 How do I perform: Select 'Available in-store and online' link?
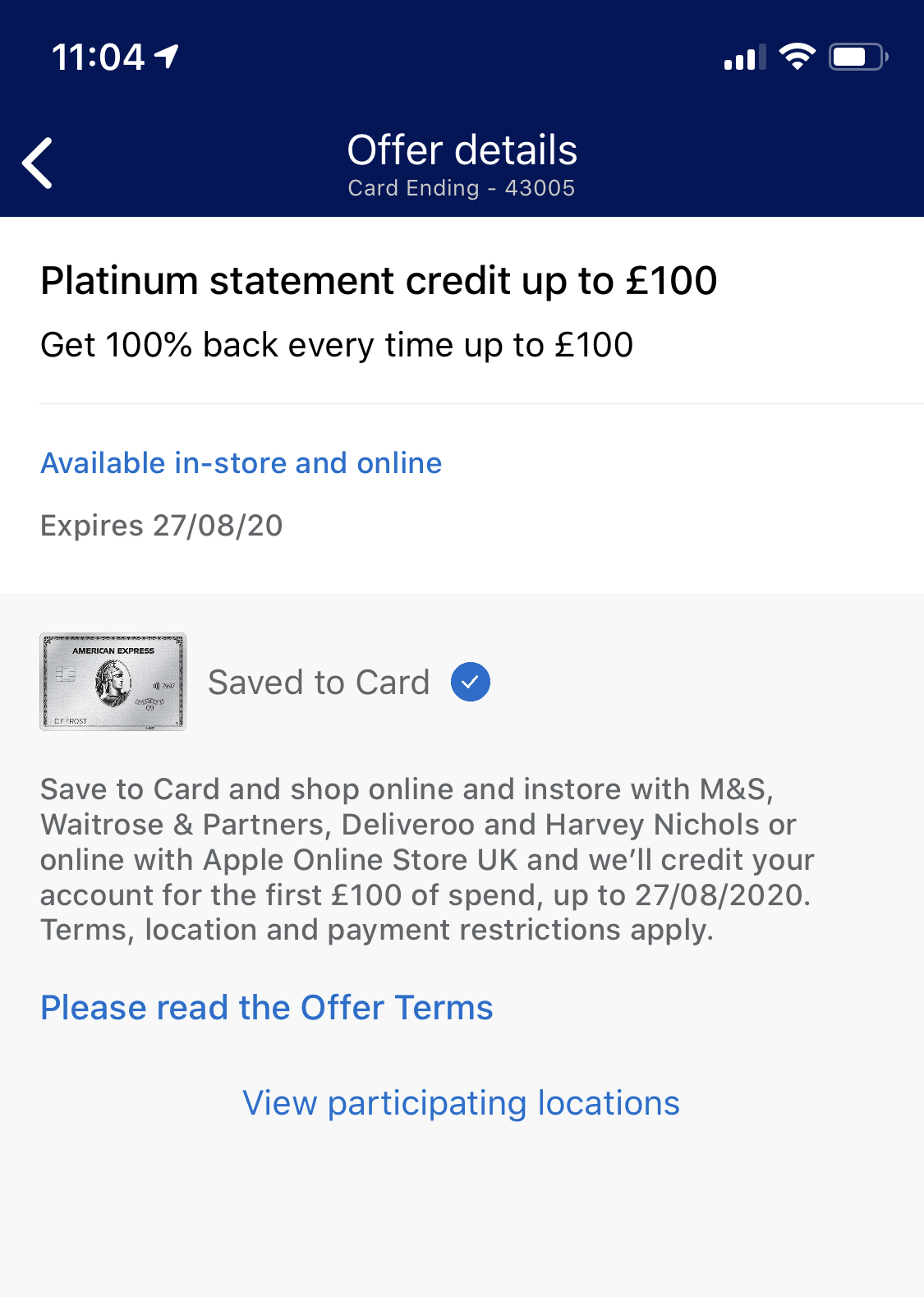(x=241, y=463)
